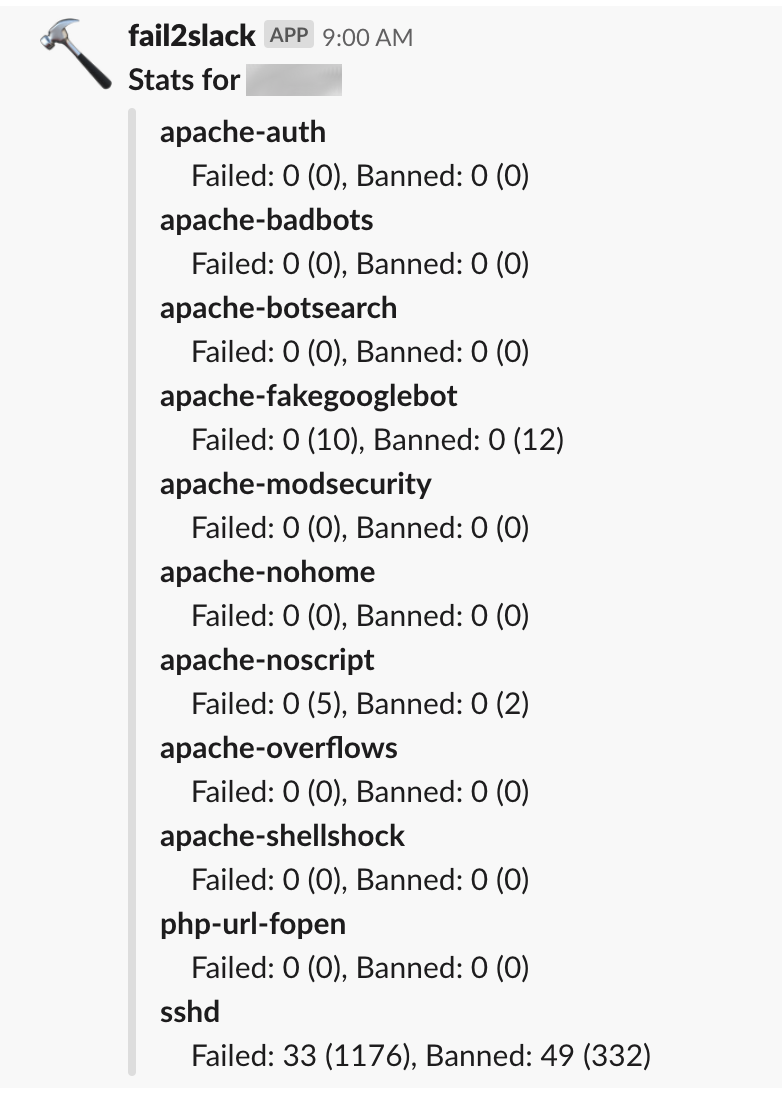This screenshot has height=1100, width=782.
Task: Click the apache-noscript heading
Action: click(x=267, y=660)
